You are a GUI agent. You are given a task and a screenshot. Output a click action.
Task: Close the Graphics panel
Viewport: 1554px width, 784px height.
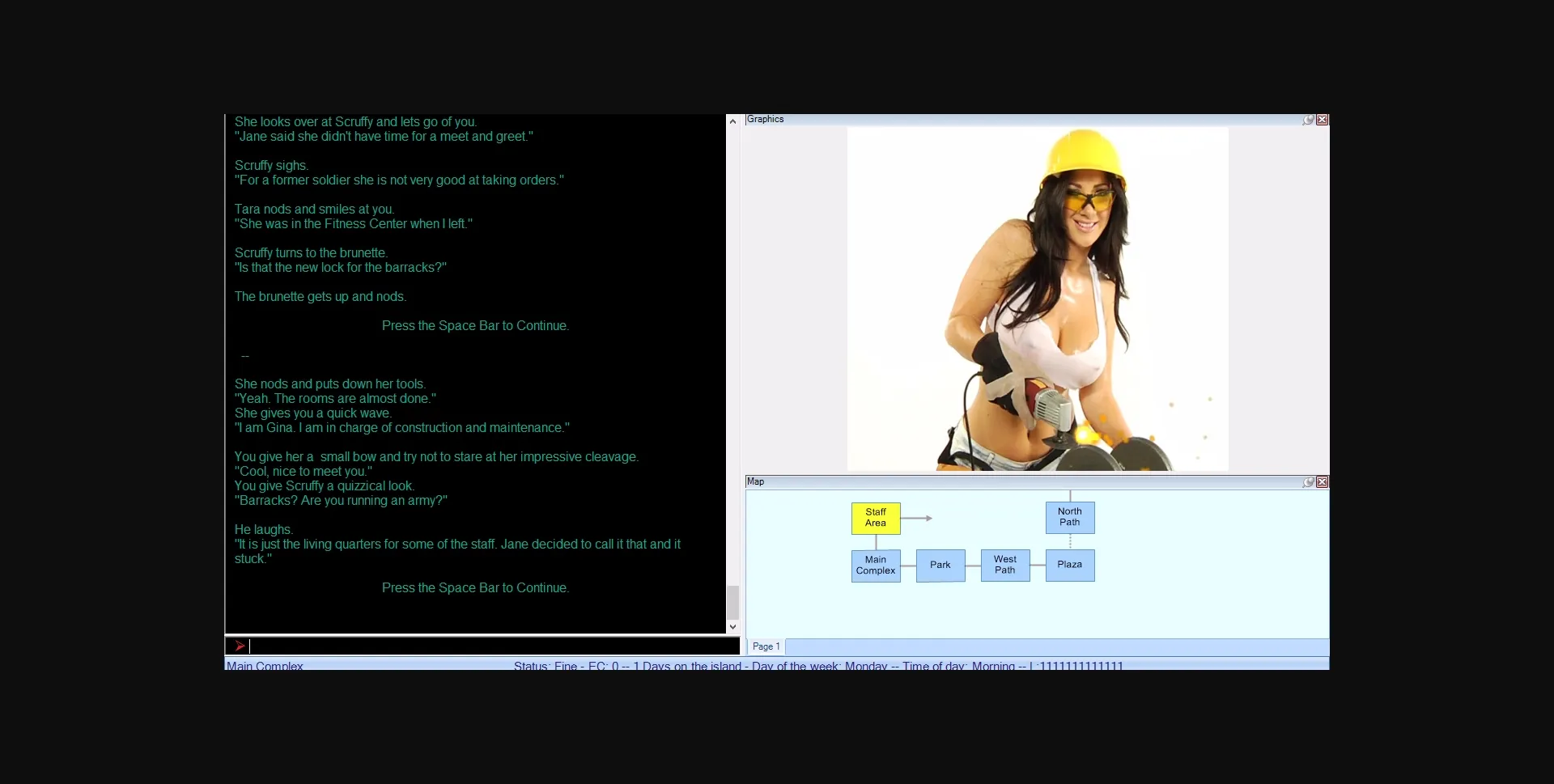point(1323,120)
